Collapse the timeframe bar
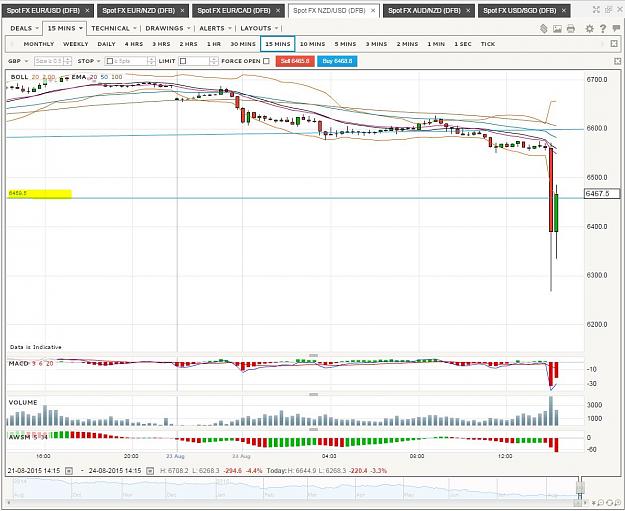Viewport: 625px width, 511px height. point(614,44)
